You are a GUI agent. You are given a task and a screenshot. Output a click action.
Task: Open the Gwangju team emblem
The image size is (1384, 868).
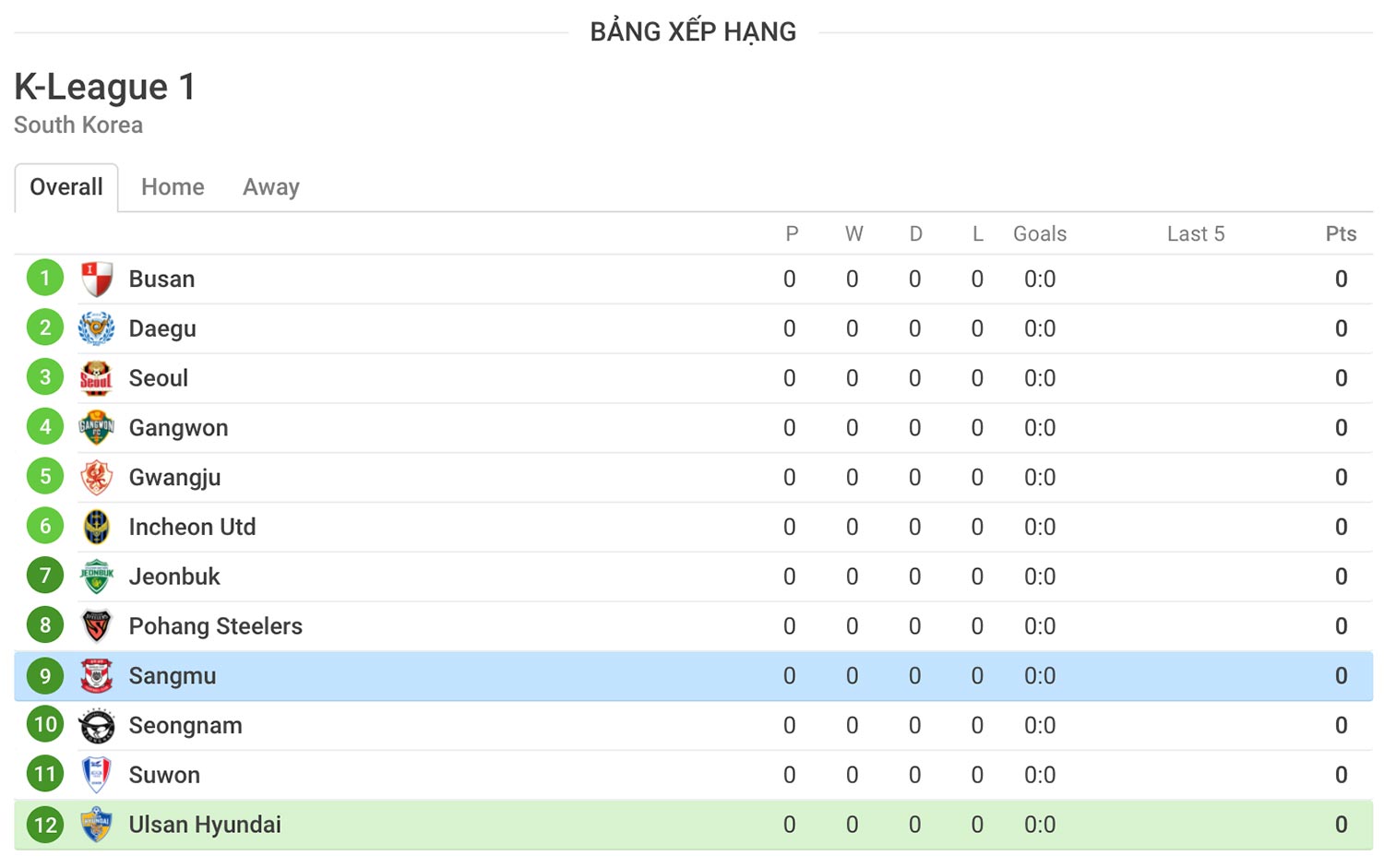tap(97, 478)
